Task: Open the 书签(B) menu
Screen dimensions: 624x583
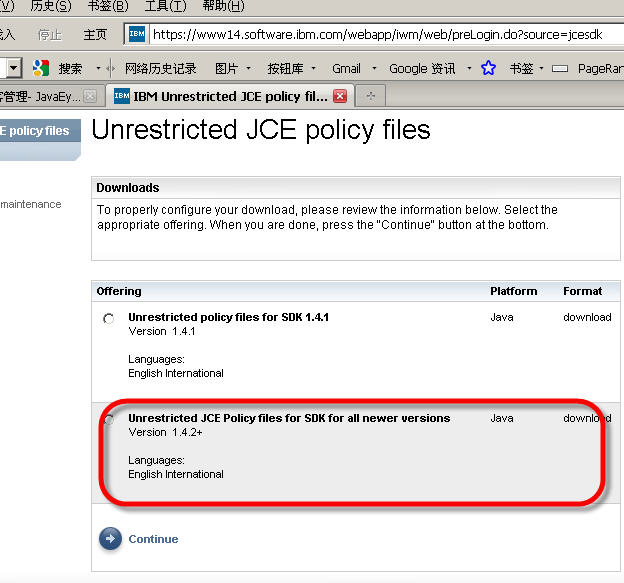Action: tap(107, 6)
